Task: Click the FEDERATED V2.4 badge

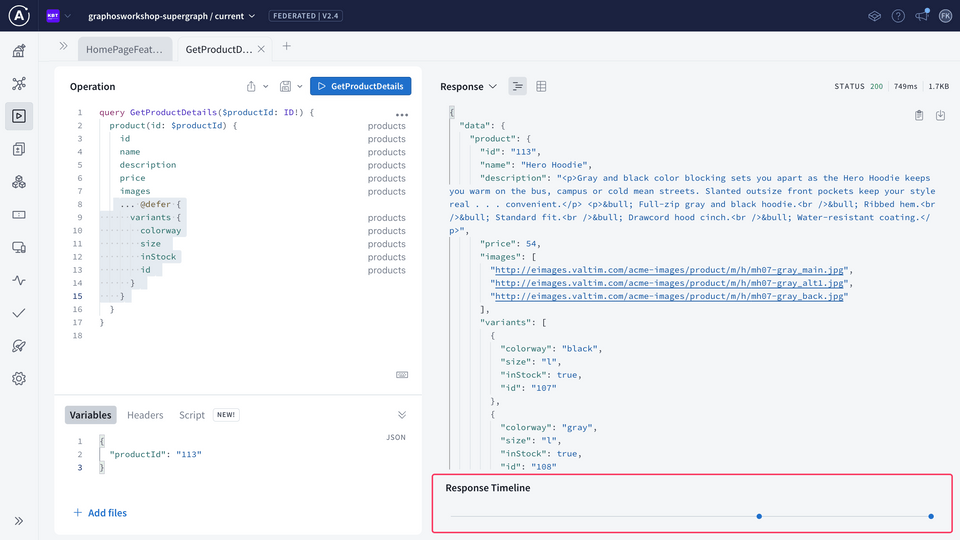Action: (x=306, y=16)
